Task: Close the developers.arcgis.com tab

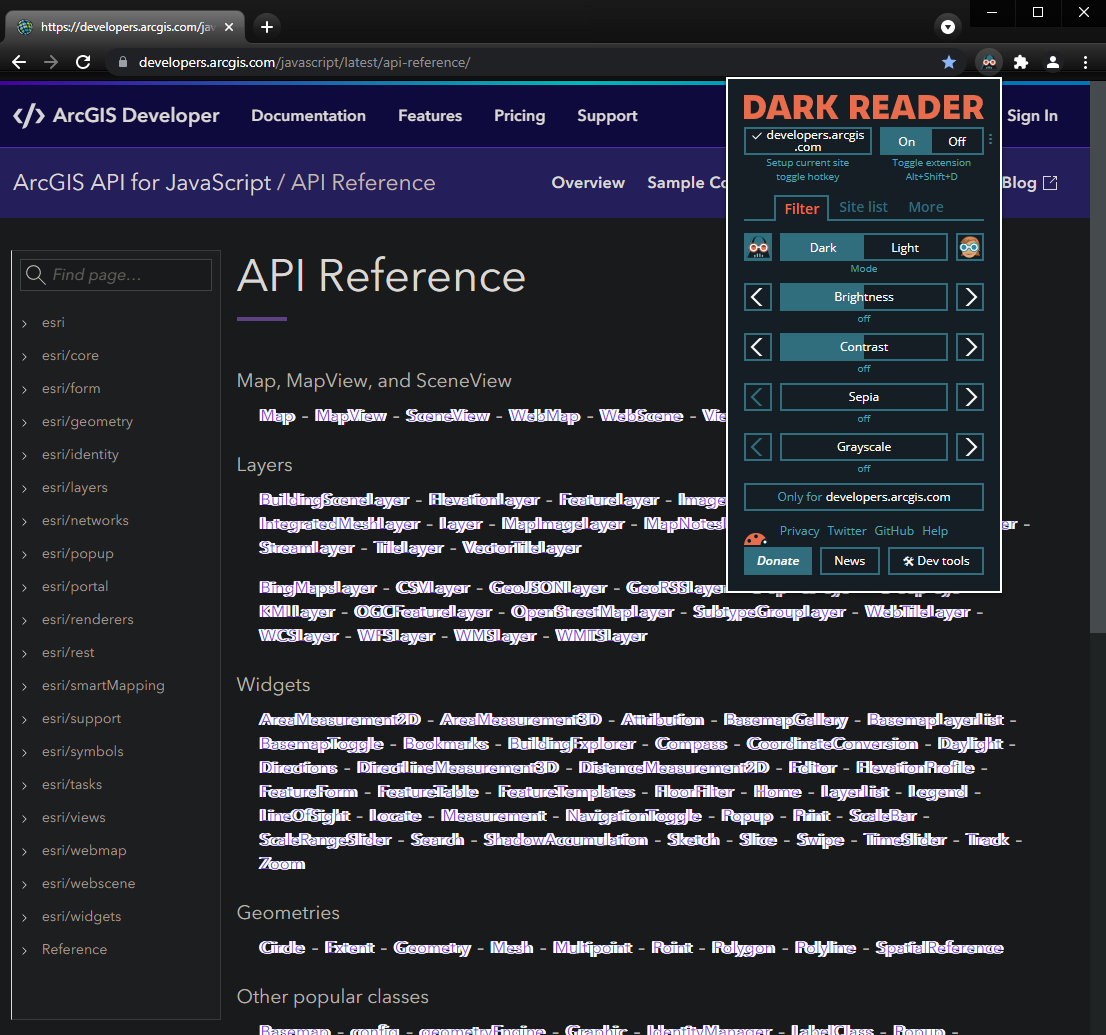Action: point(229,27)
